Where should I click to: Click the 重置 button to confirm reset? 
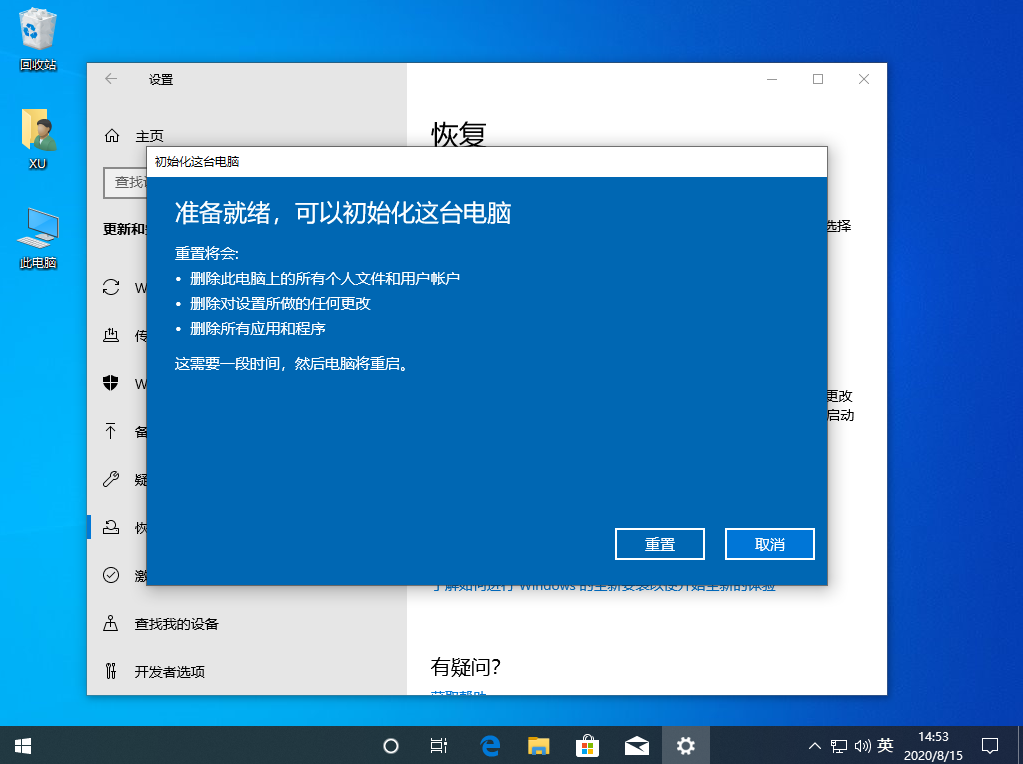(x=660, y=544)
